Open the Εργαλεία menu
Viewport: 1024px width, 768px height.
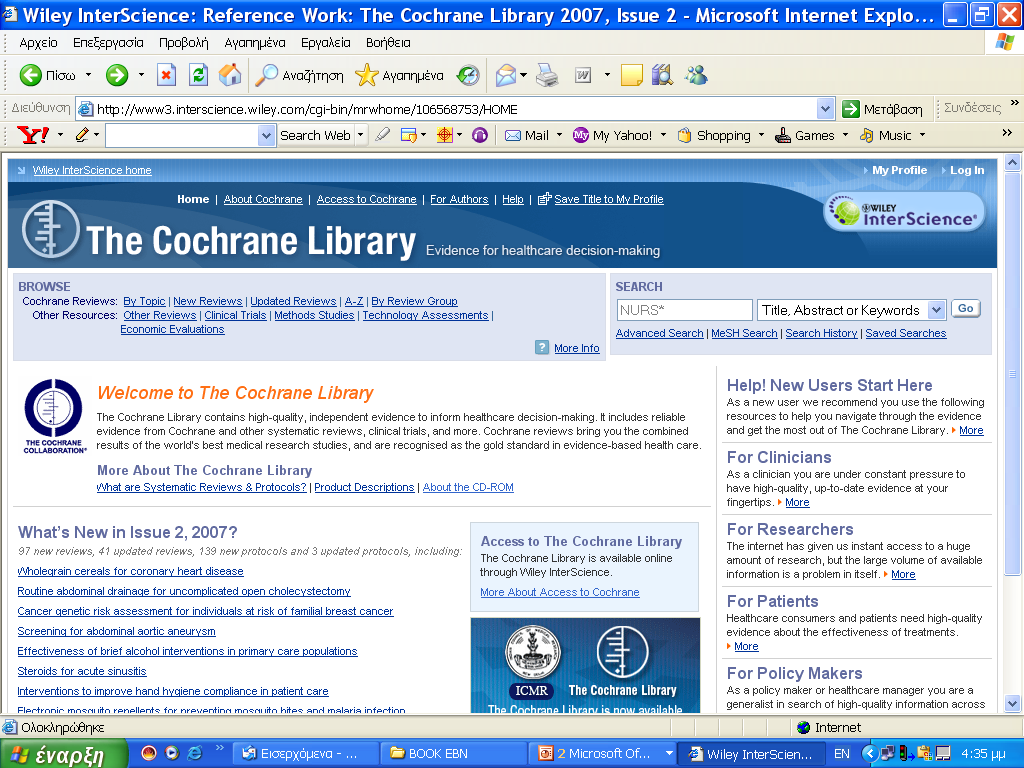tap(326, 43)
